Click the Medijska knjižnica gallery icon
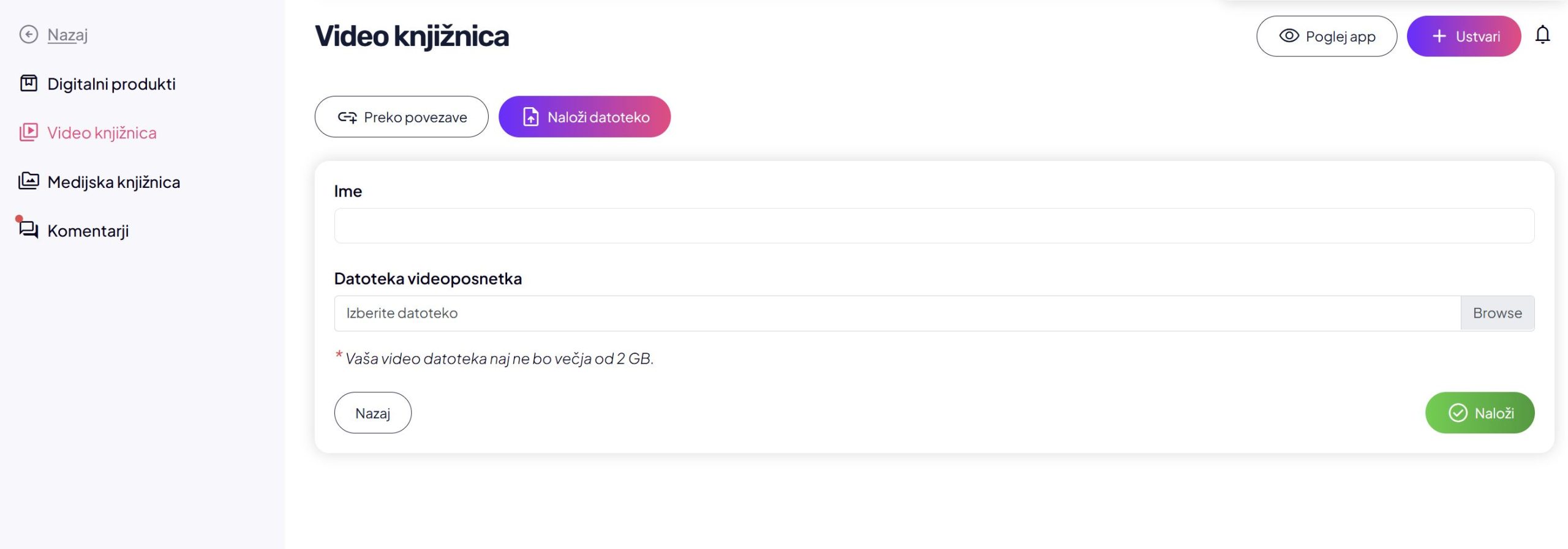Image resolution: width=1568 pixels, height=549 pixels. click(x=28, y=181)
